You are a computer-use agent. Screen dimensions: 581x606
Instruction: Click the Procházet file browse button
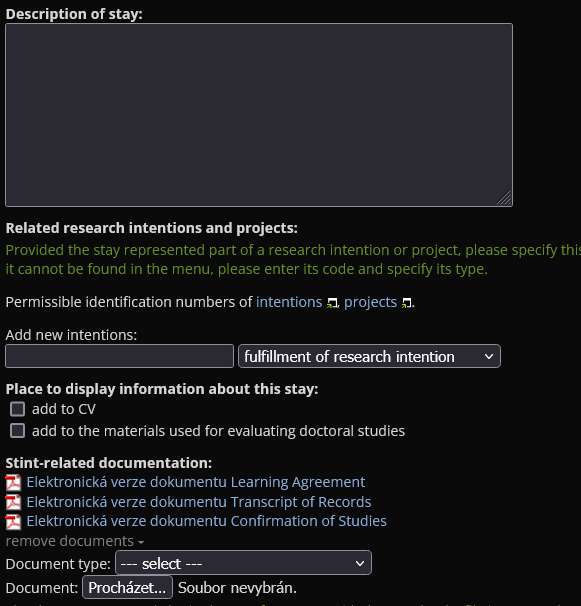click(x=127, y=587)
